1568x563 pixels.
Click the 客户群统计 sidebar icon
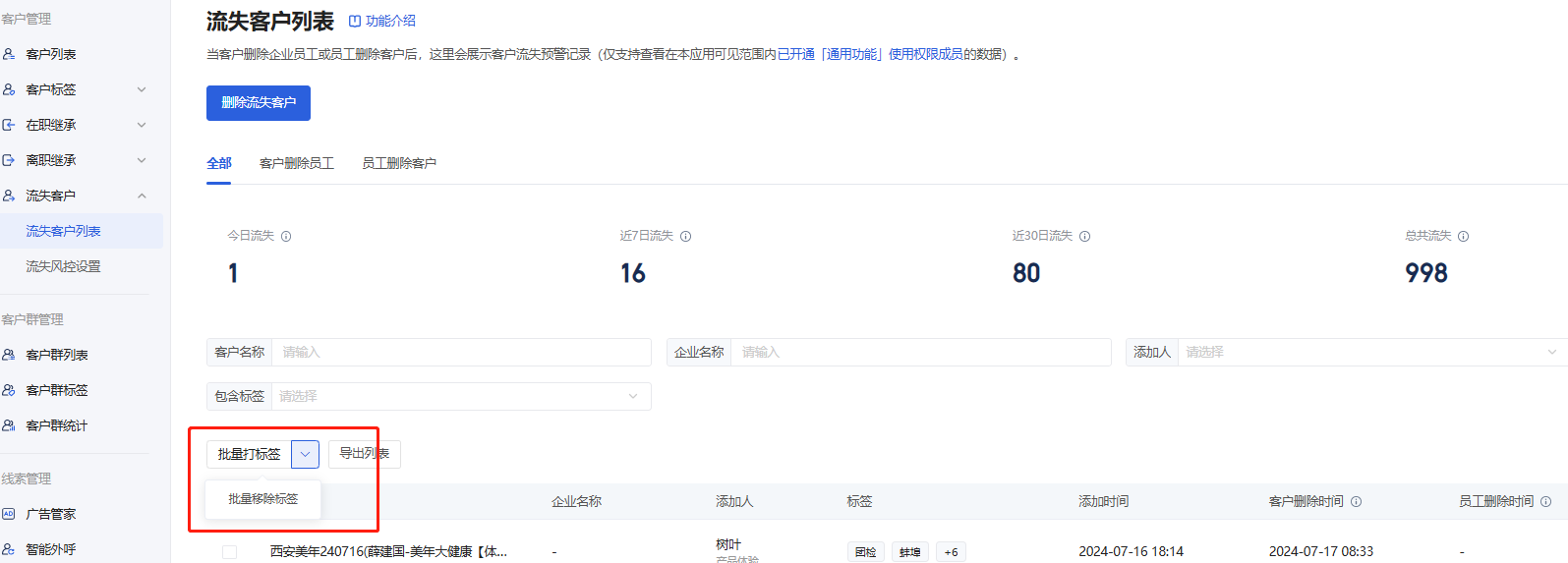pos(9,425)
